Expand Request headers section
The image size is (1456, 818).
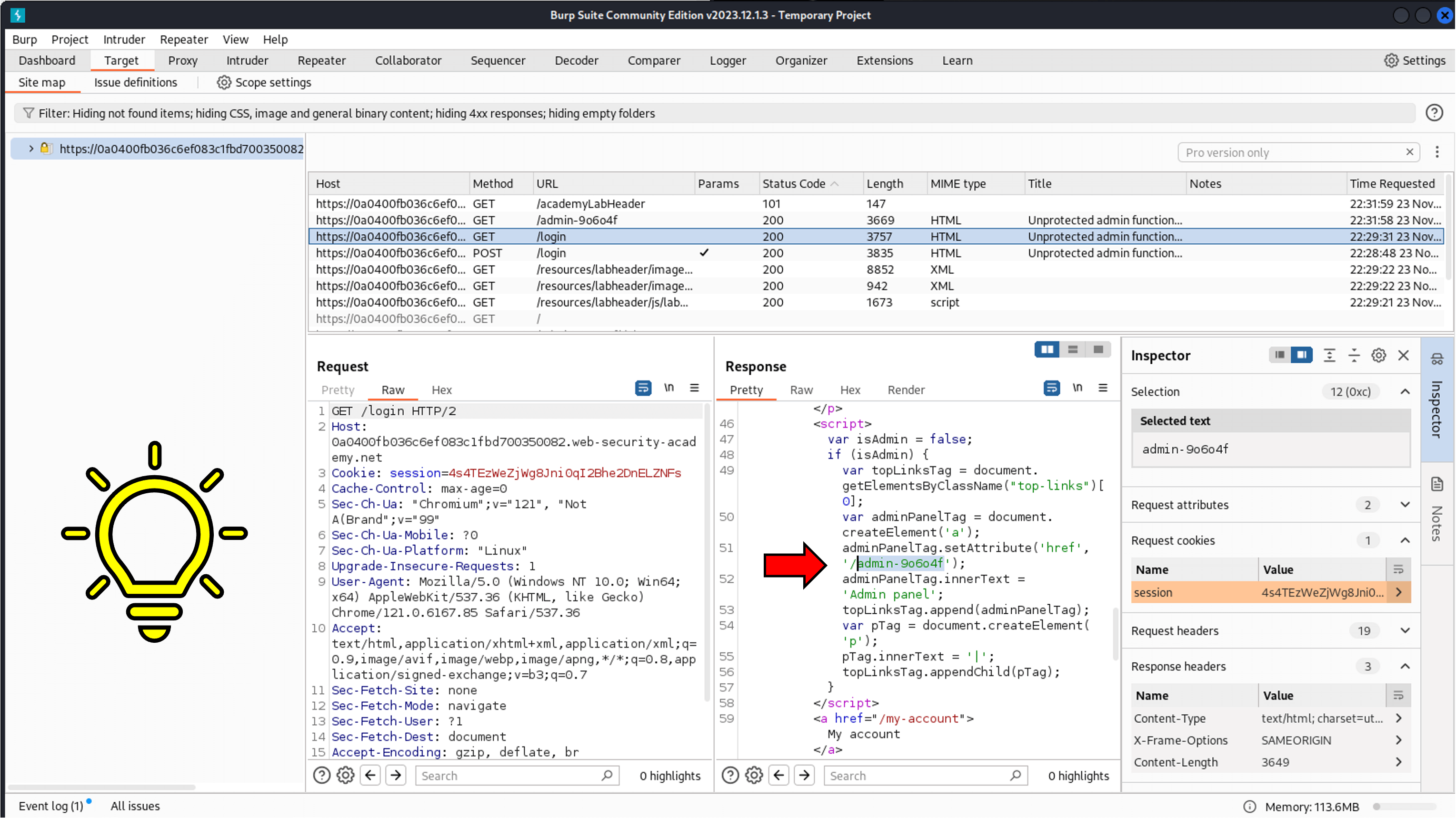[1405, 631]
